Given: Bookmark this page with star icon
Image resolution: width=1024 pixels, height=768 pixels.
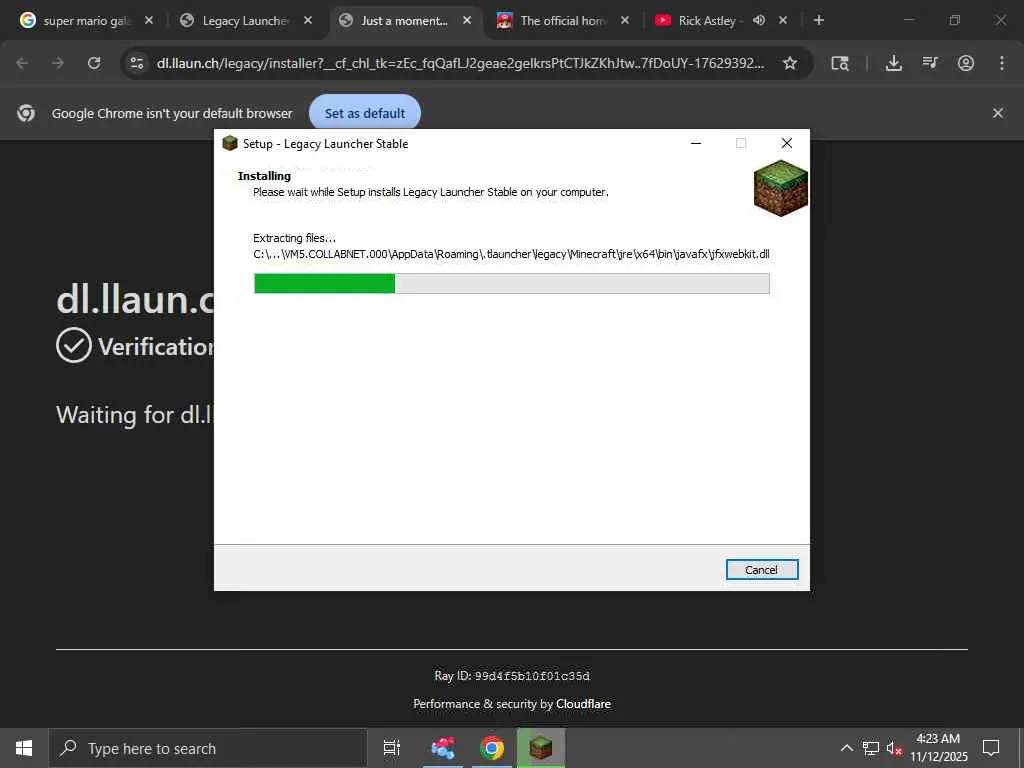Looking at the screenshot, I should [790, 63].
